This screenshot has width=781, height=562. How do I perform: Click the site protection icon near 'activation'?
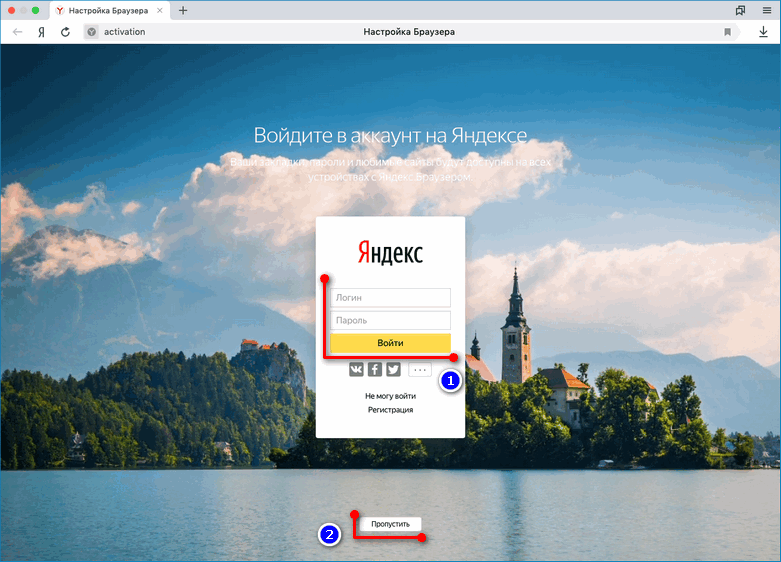pos(91,32)
